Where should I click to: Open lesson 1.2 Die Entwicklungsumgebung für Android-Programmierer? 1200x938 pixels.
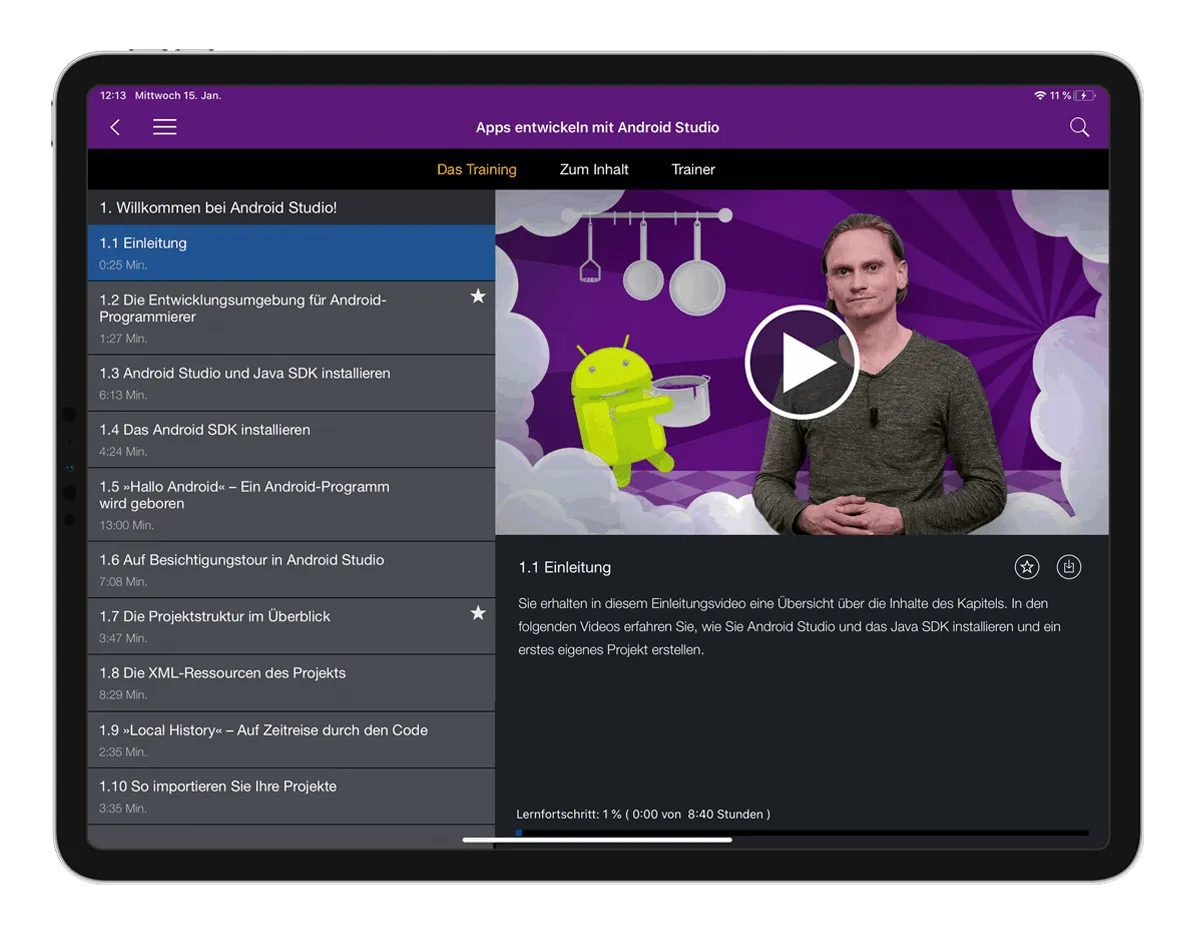[x=291, y=318]
